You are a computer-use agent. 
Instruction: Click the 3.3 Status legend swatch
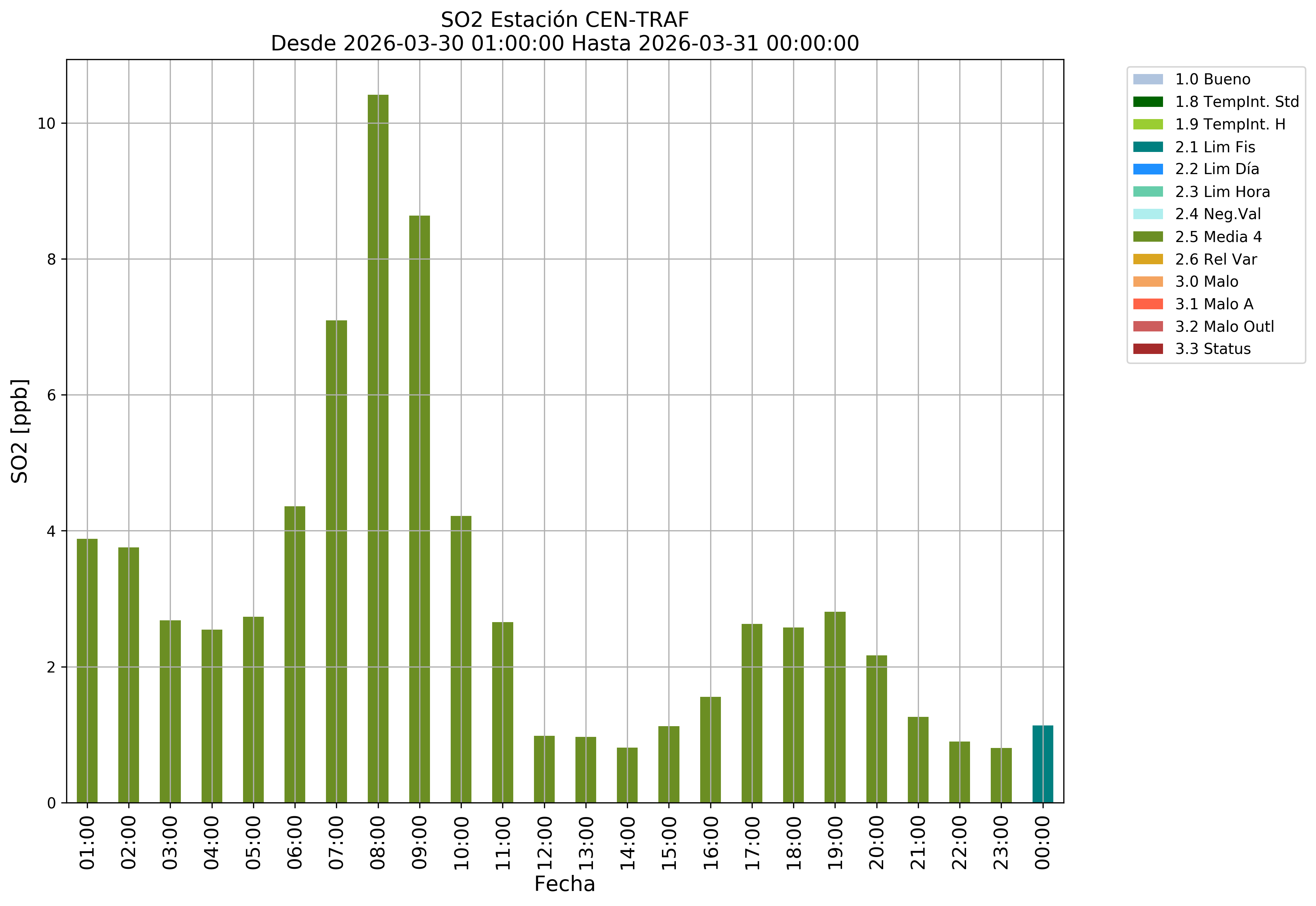pyautogui.click(x=1147, y=349)
